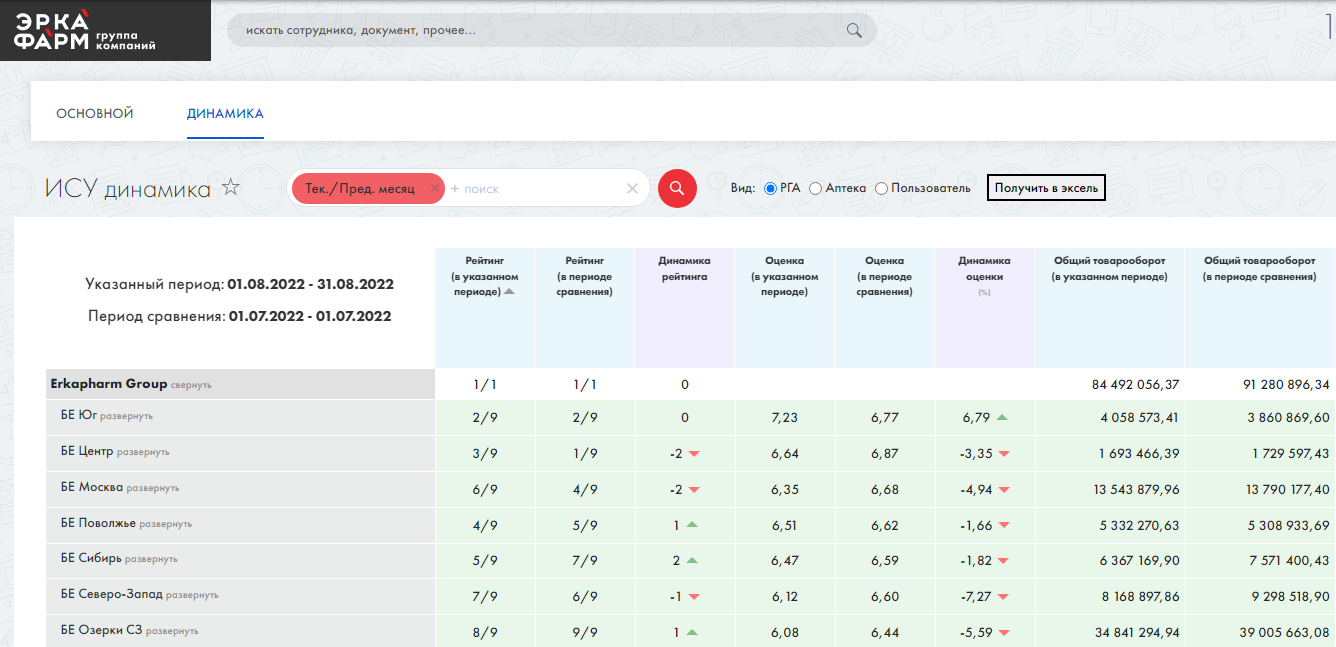This screenshot has width=1336, height=647.
Task: Collapse the Erkapharm Group row
Action: 191,385
